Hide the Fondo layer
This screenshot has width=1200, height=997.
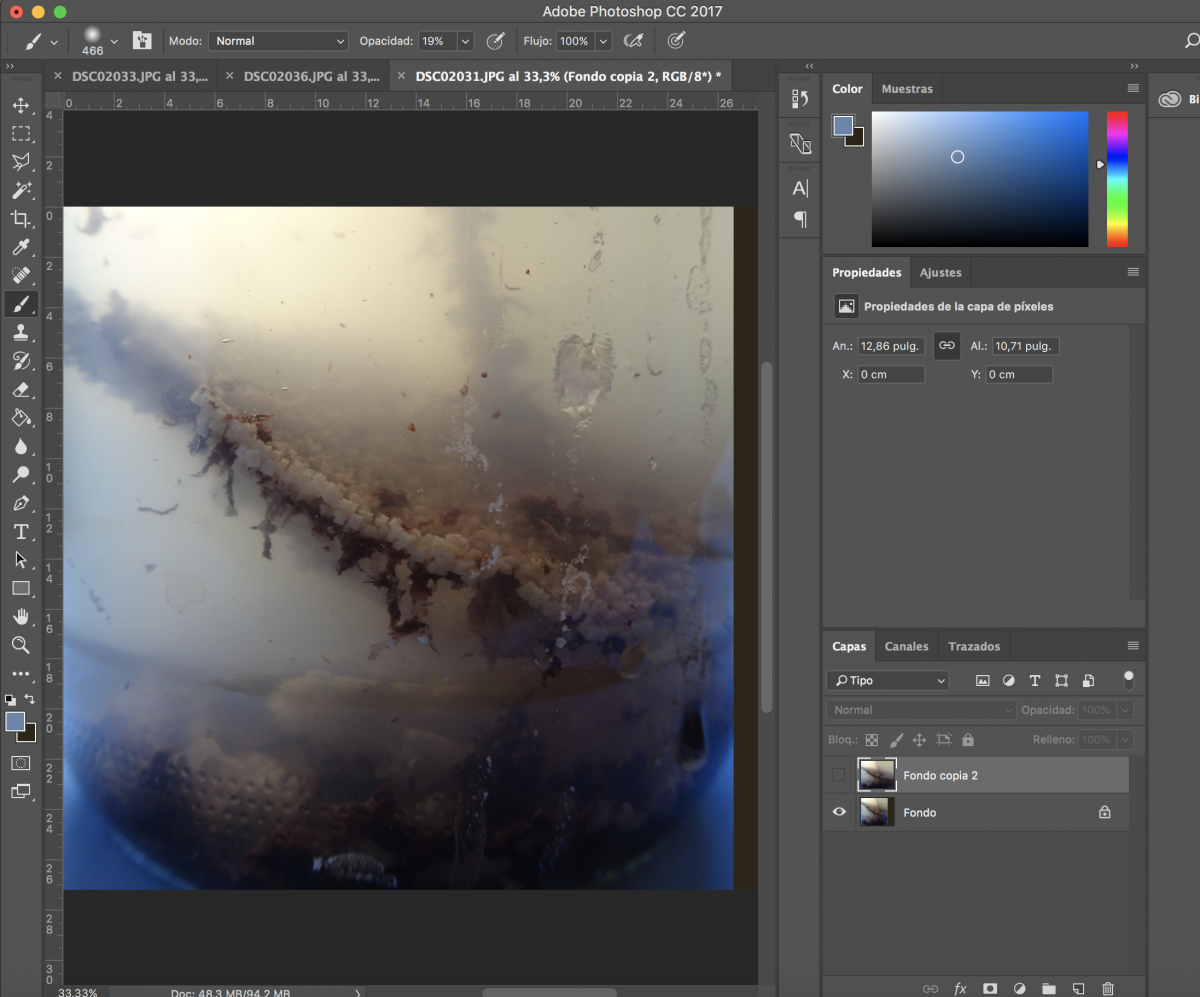point(839,812)
